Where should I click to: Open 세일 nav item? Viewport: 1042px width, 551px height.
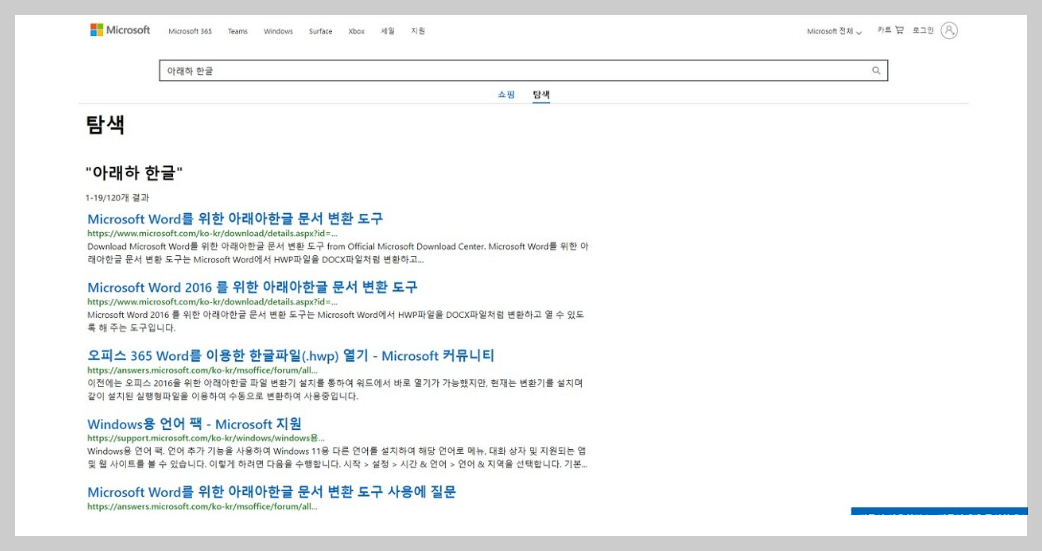[387, 31]
